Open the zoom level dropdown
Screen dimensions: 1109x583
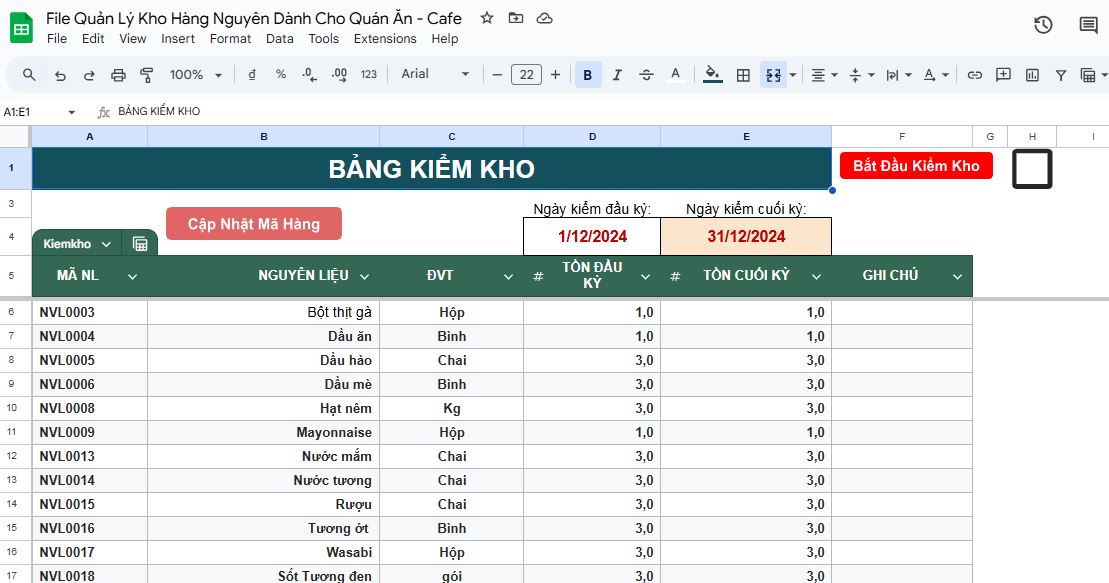(x=194, y=75)
